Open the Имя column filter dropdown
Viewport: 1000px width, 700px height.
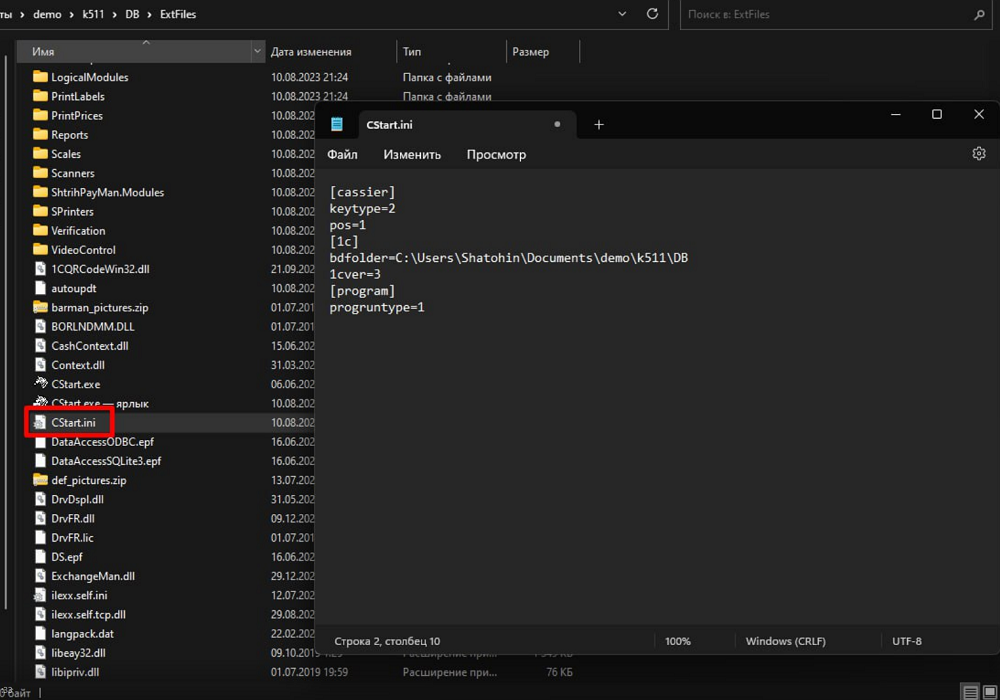coord(257,52)
